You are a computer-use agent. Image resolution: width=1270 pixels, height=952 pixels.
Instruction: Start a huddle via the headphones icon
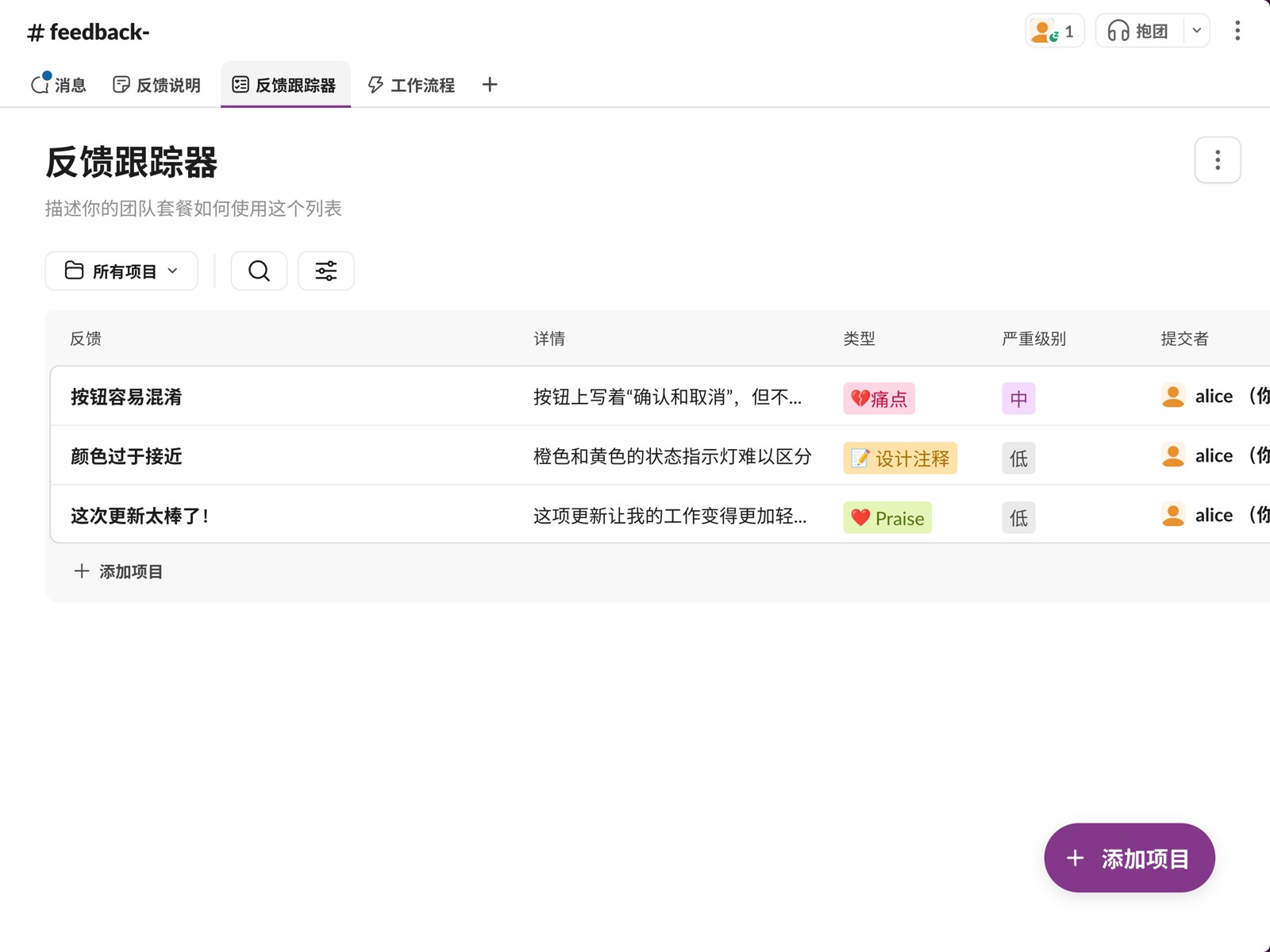[1119, 31]
